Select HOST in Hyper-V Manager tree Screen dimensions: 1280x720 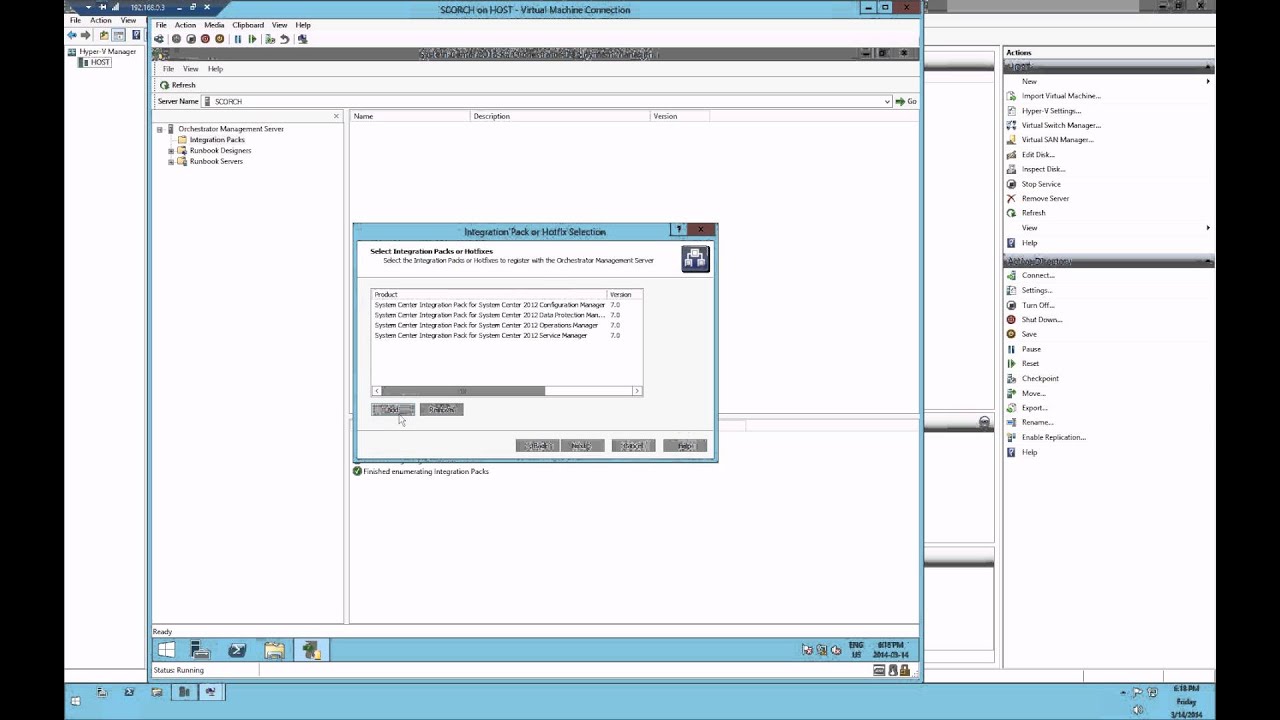(100, 62)
